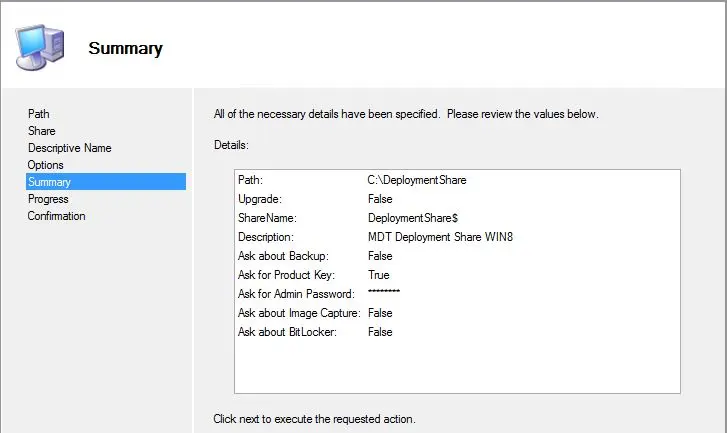Image resolution: width=727 pixels, height=433 pixels.
Task: Select the C:\DeploymentShare path value
Action: [x=417, y=180]
